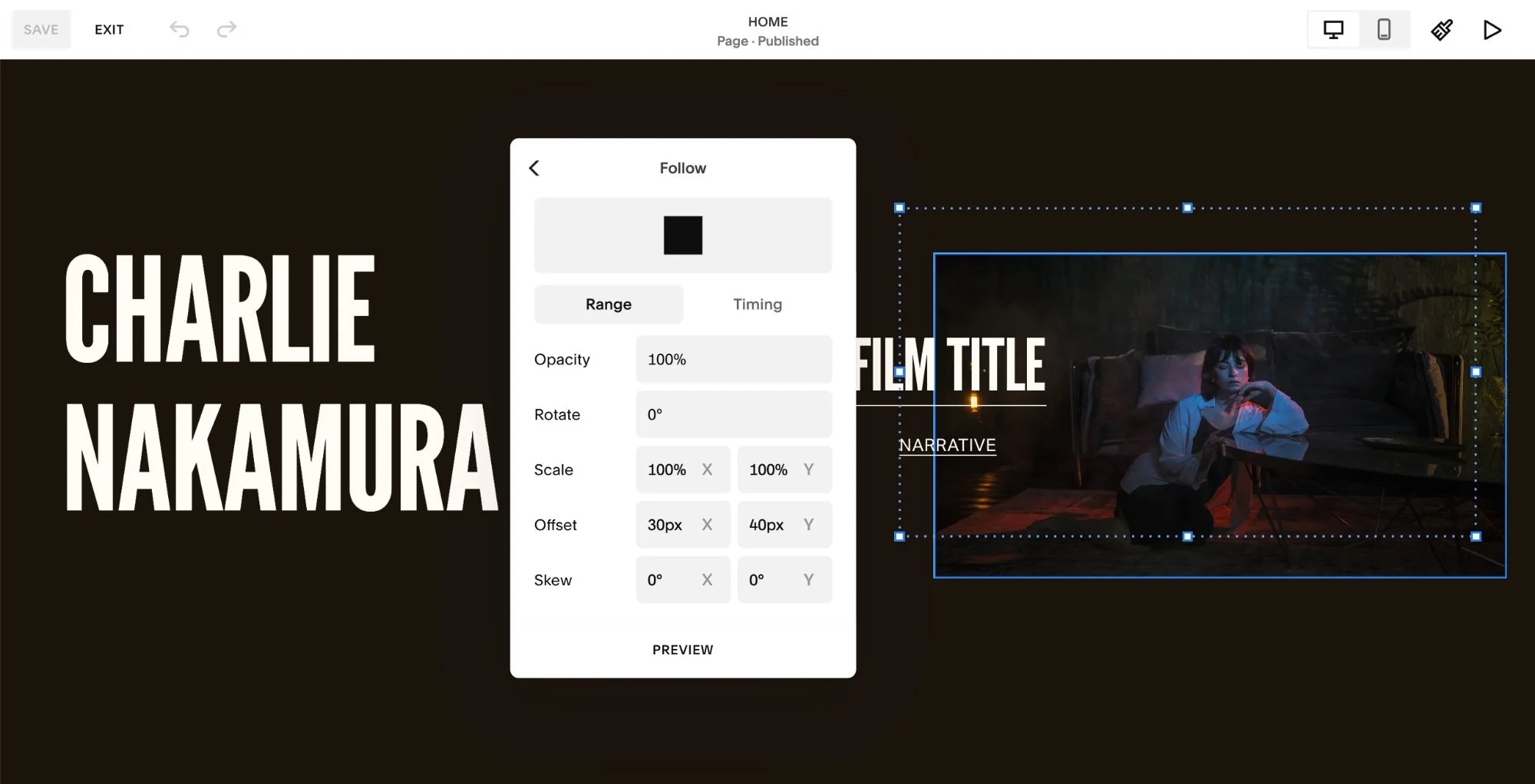Click the Follow panel title
This screenshot has width=1535, height=784.
coord(683,168)
